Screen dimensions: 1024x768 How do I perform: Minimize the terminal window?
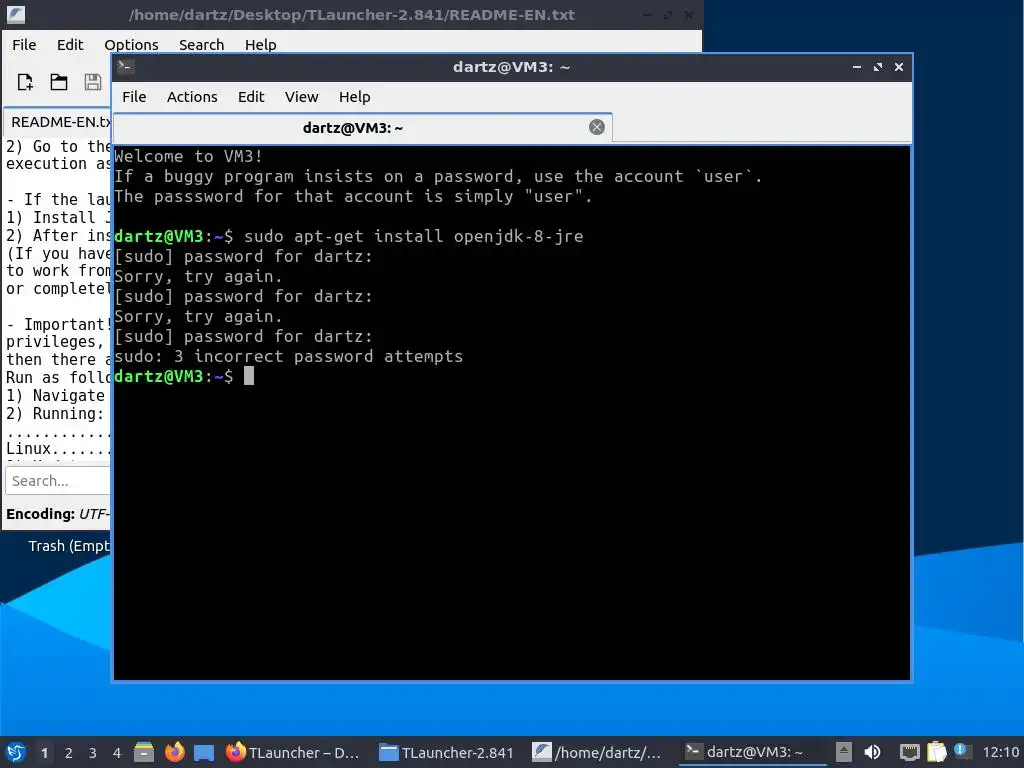(857, 67)
